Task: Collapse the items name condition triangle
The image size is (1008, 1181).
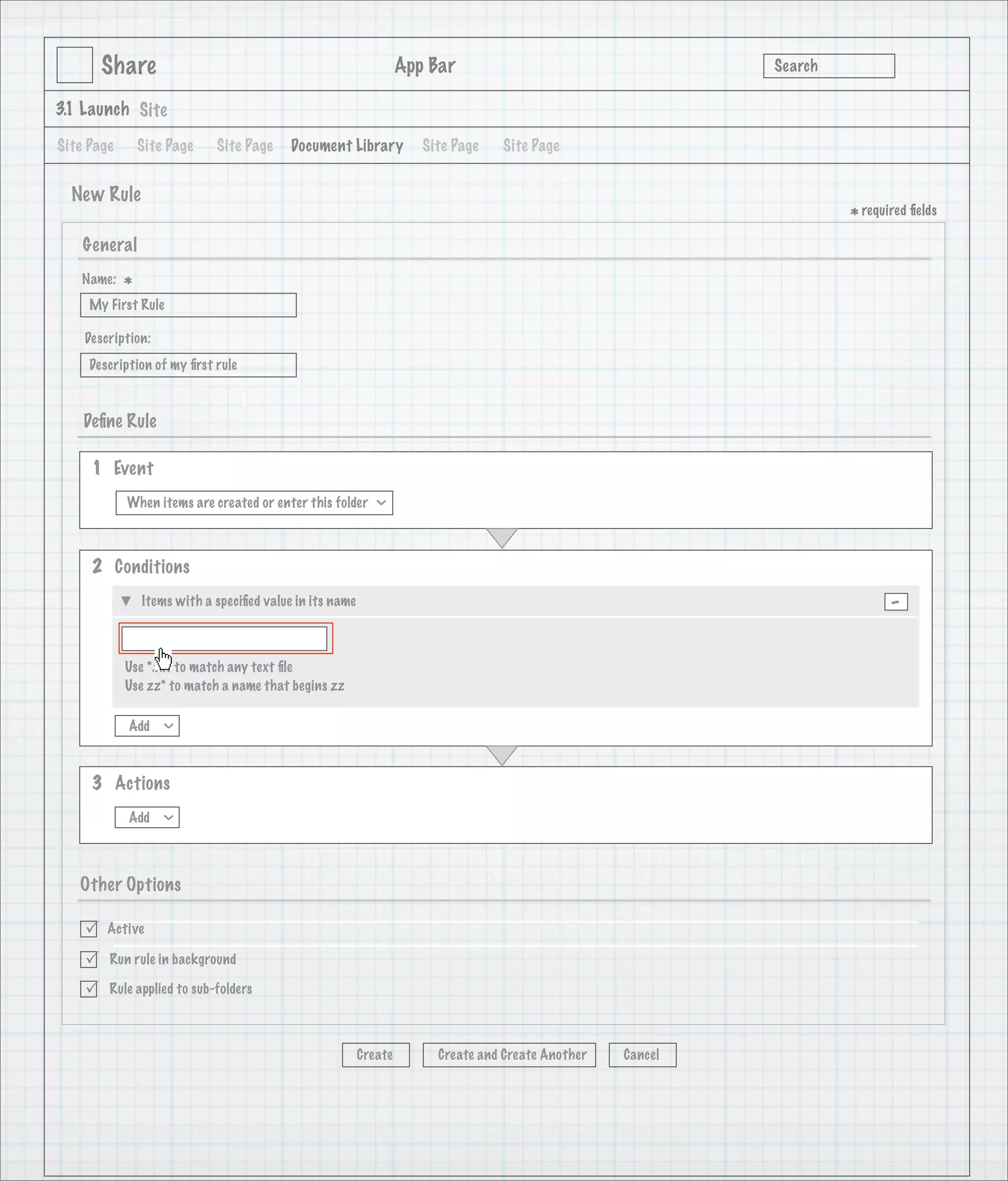Action: pos(126,601)
